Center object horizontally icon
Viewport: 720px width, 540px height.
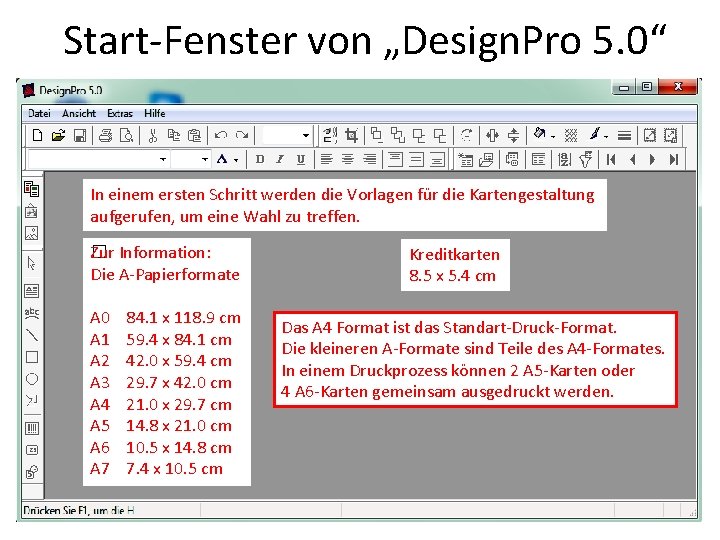[x=492, y=135]
